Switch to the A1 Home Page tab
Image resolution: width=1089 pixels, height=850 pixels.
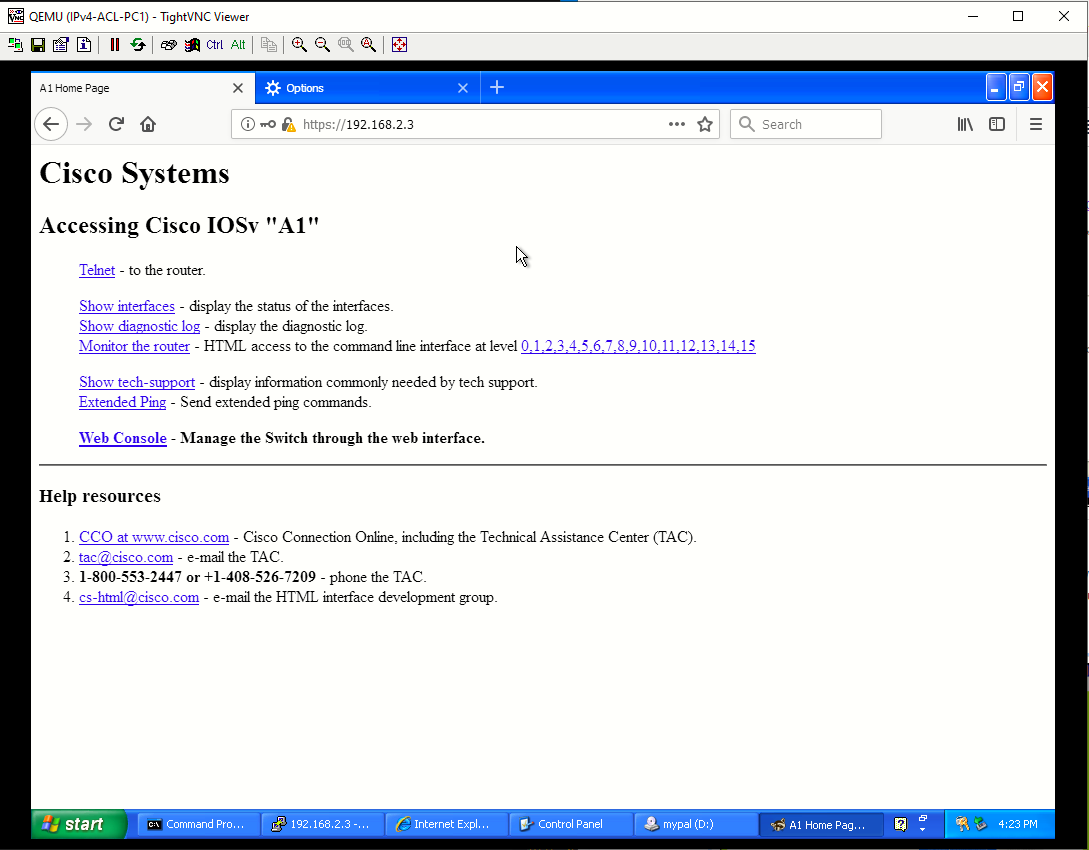pos(132,88)
